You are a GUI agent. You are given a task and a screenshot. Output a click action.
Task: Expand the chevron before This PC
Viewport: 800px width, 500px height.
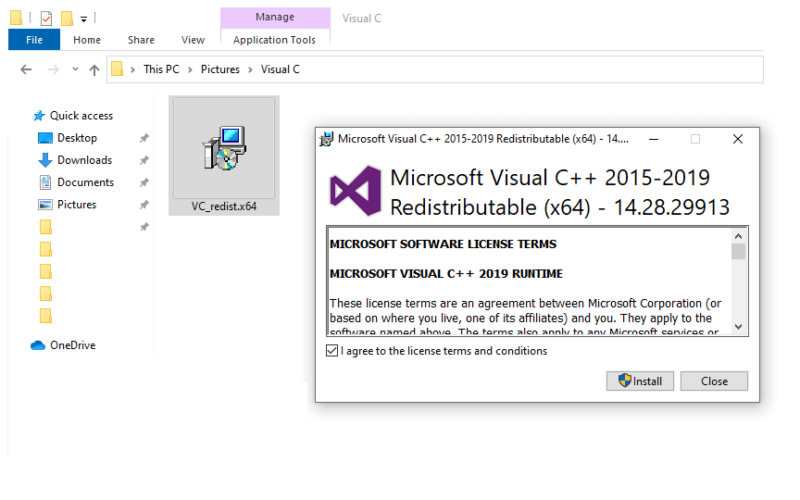pyautogui.click(x=132, y=70)
